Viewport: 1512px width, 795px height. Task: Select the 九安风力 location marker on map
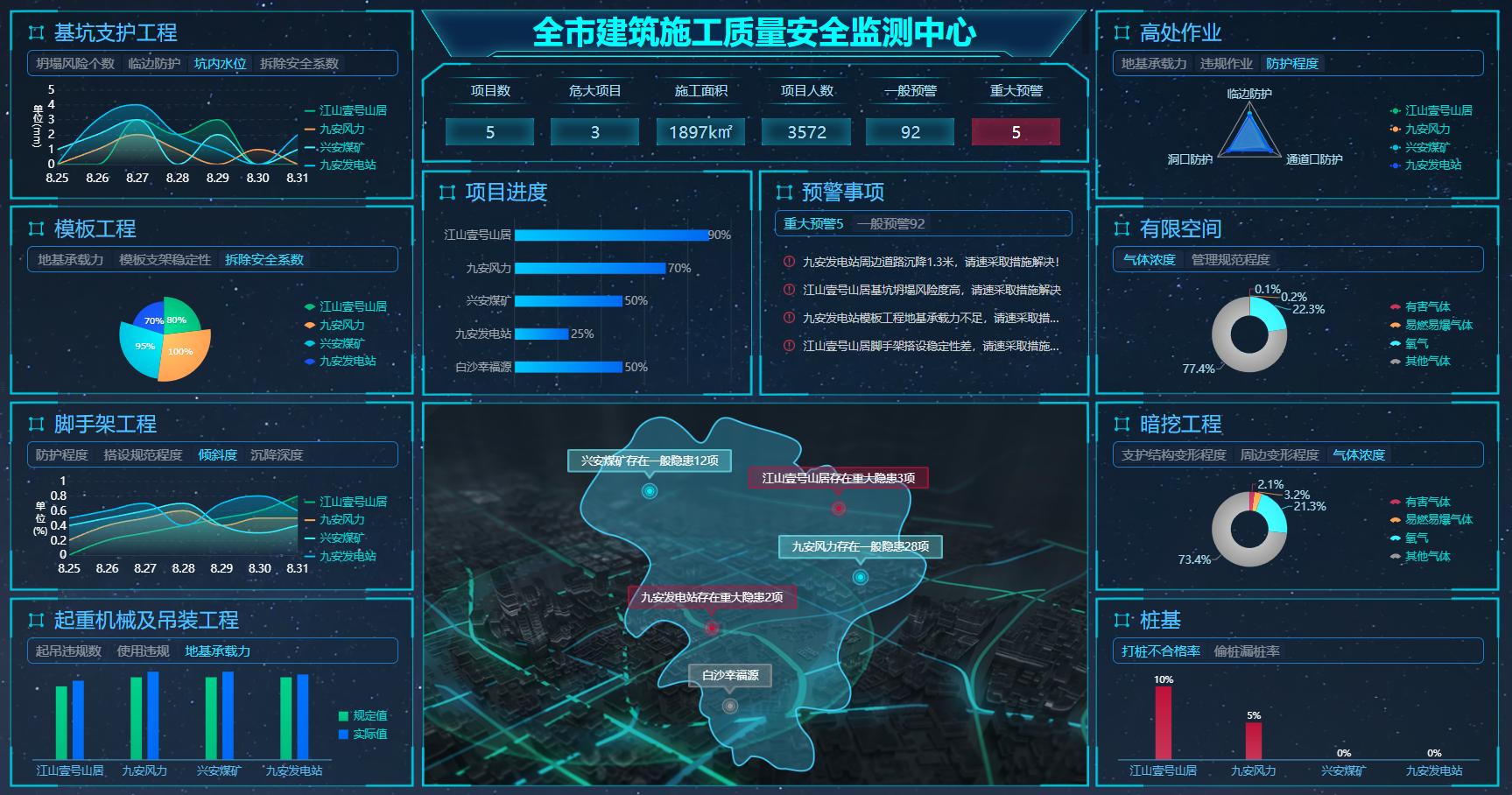861,577
